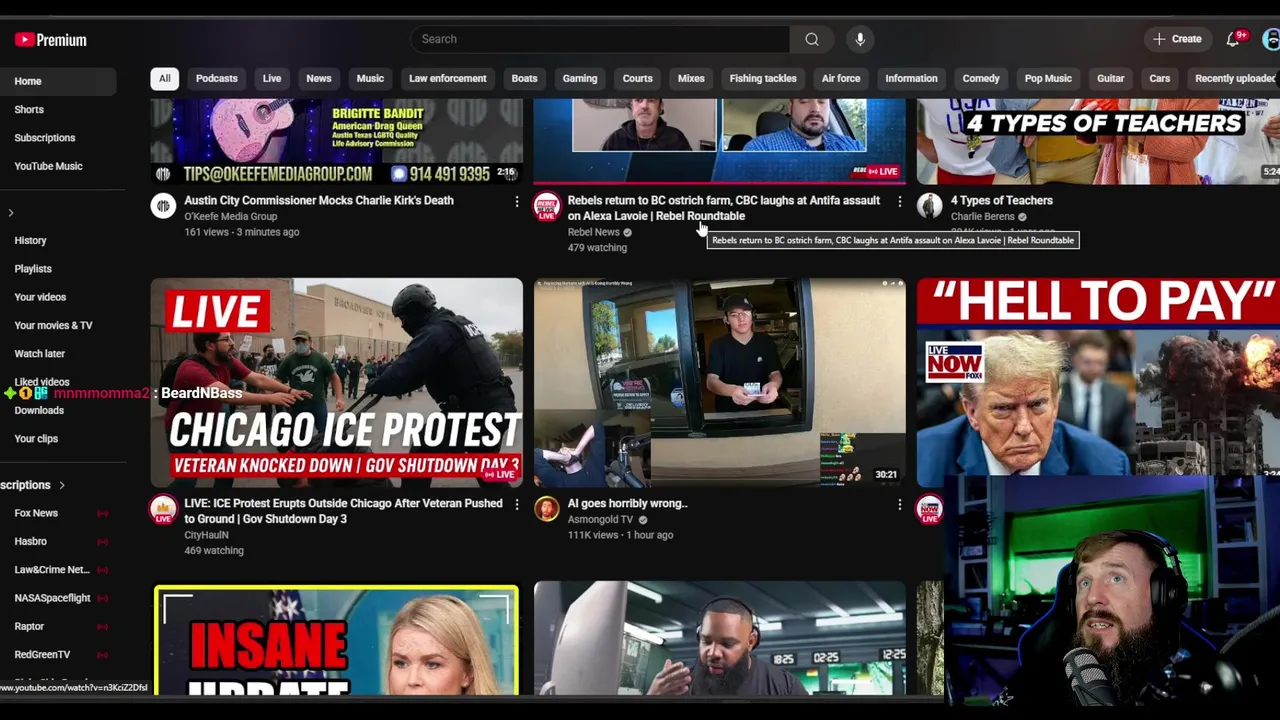Activate voice search microphone icon
The height and width of the screenshot is (720, 1280).
pyautogui.click(x=860, y=39)
